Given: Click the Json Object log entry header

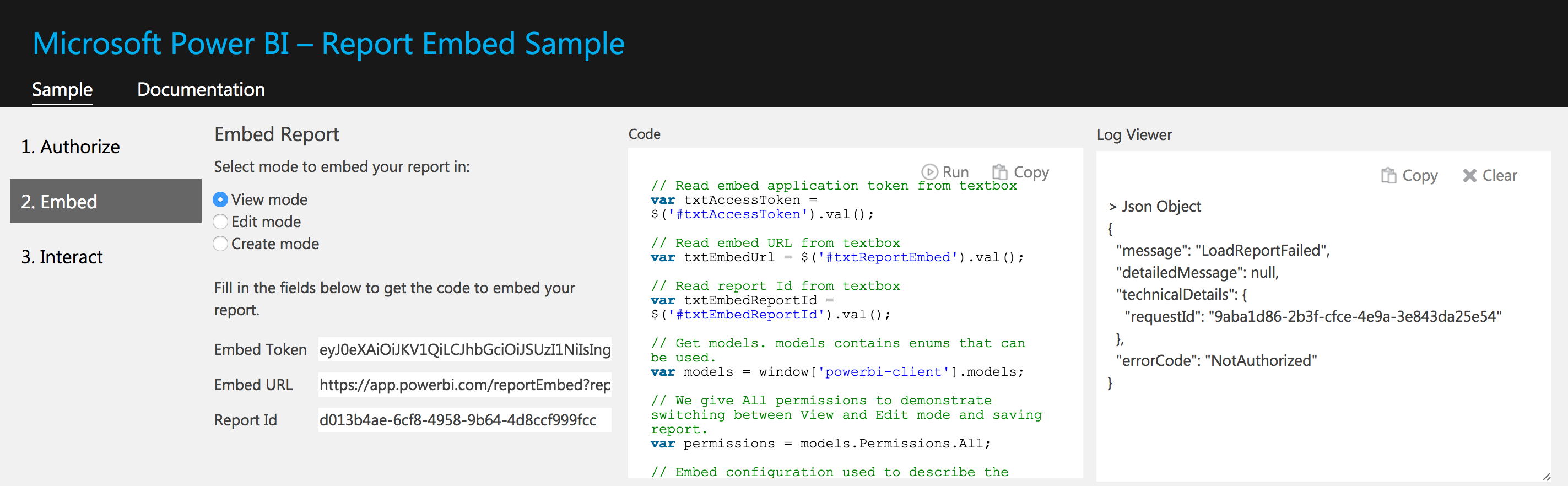Looking at the screenshot, I should [1155, 207].
